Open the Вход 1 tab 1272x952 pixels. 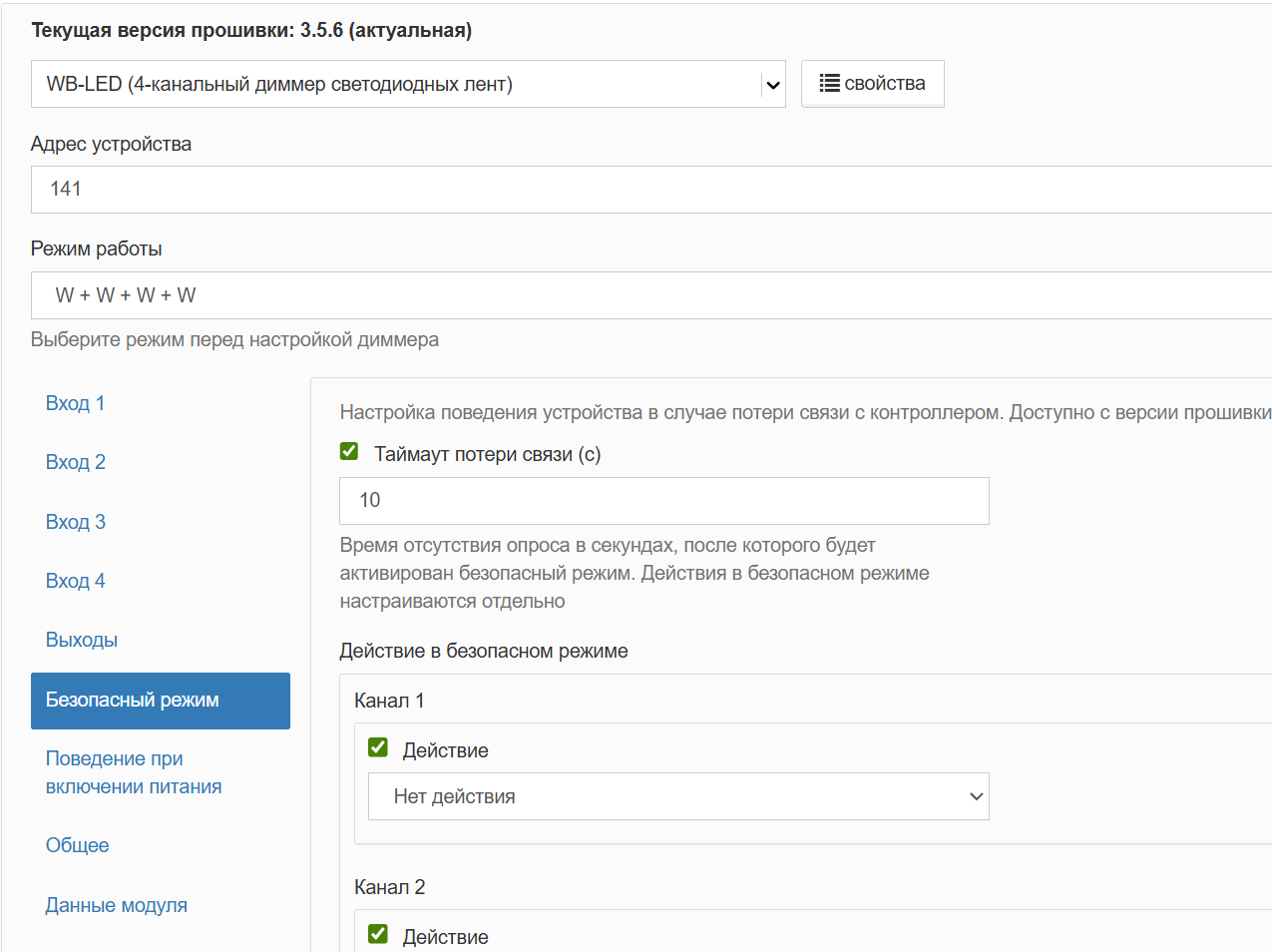coord(75,403)
